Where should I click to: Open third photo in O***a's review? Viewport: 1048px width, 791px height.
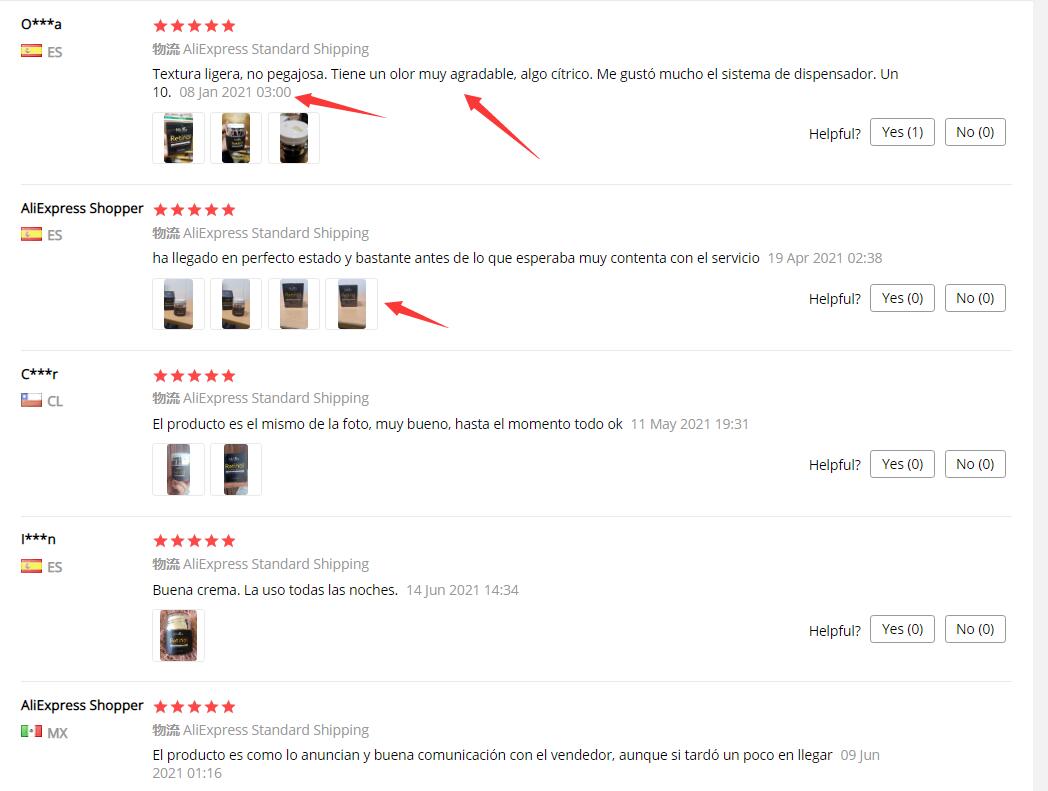click(294, 138)
